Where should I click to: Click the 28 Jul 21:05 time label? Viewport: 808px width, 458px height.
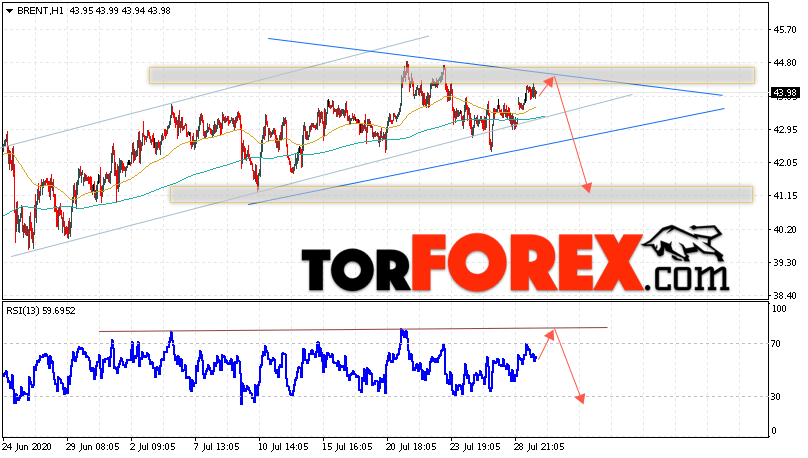539,447
